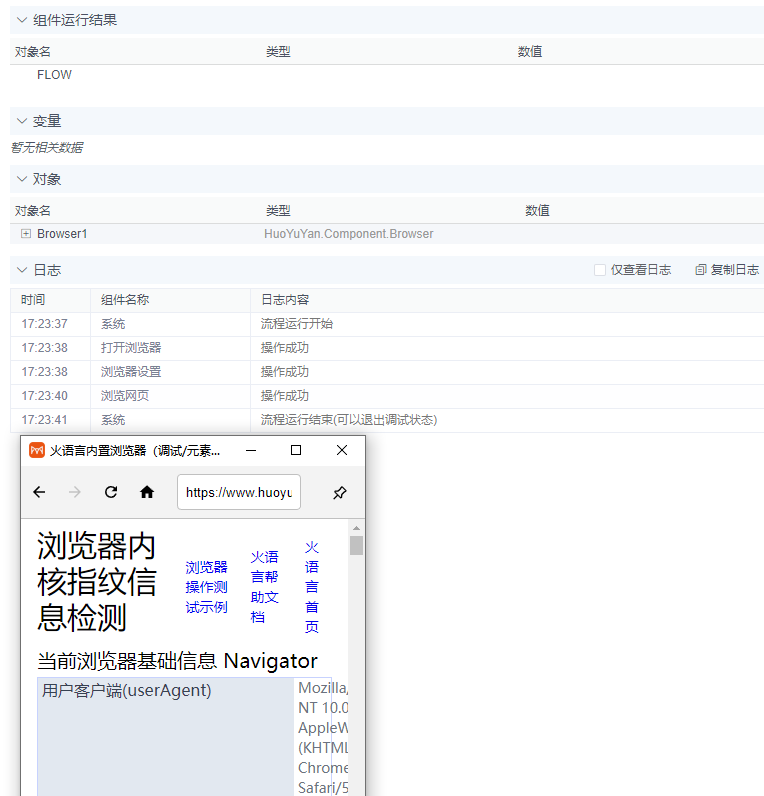The height and width of the screenshot is (796, 764).
Task: Pin the built-in browser window
Action: click(340, 492)
